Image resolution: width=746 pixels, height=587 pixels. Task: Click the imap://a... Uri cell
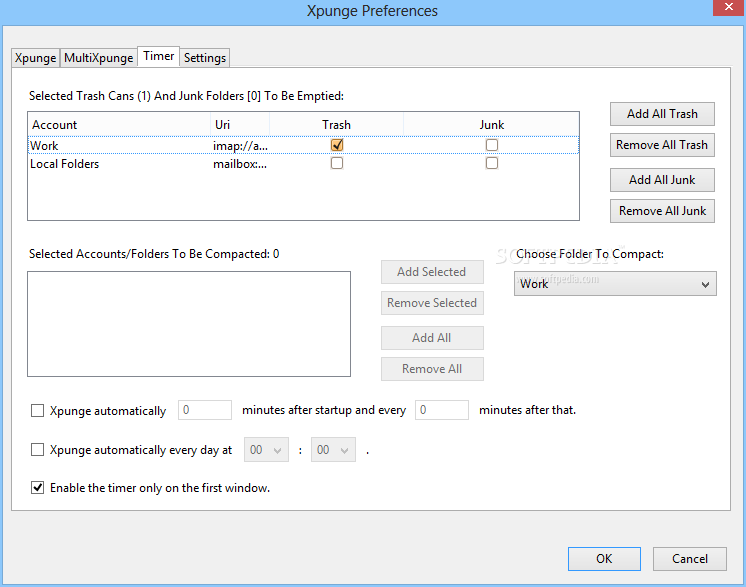pos(240,146)
